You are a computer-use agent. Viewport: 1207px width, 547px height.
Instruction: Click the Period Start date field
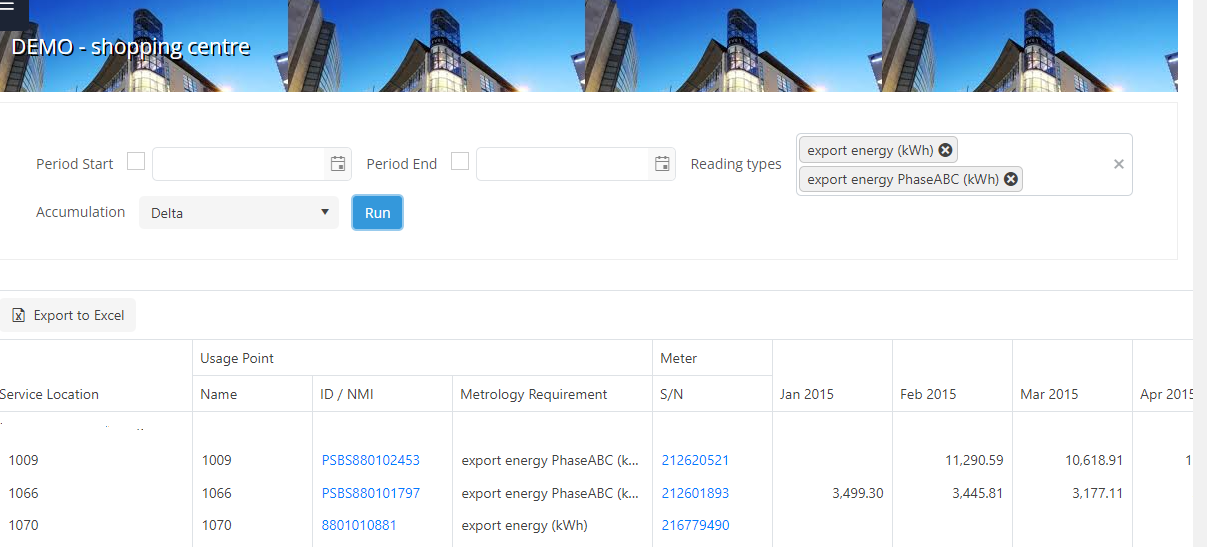click(x=239, y=164)
